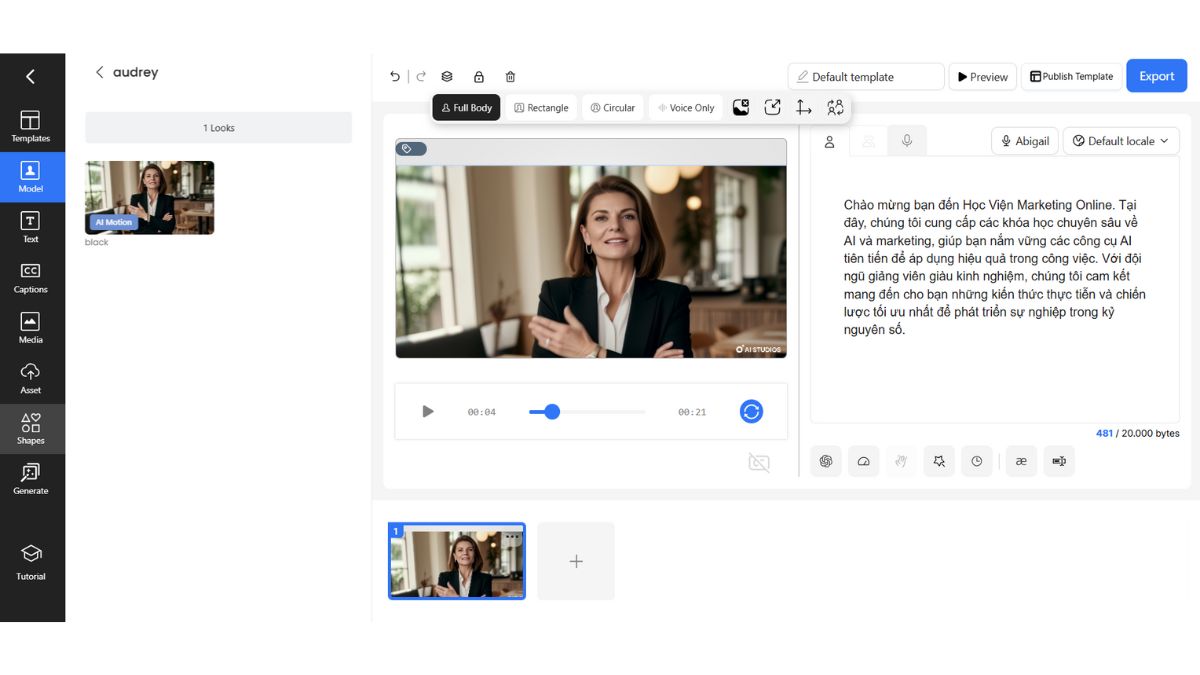Screen dimensions: 1200x675
Task: Click the expand-to-fit arrow icon
Action: coord(772,107)
